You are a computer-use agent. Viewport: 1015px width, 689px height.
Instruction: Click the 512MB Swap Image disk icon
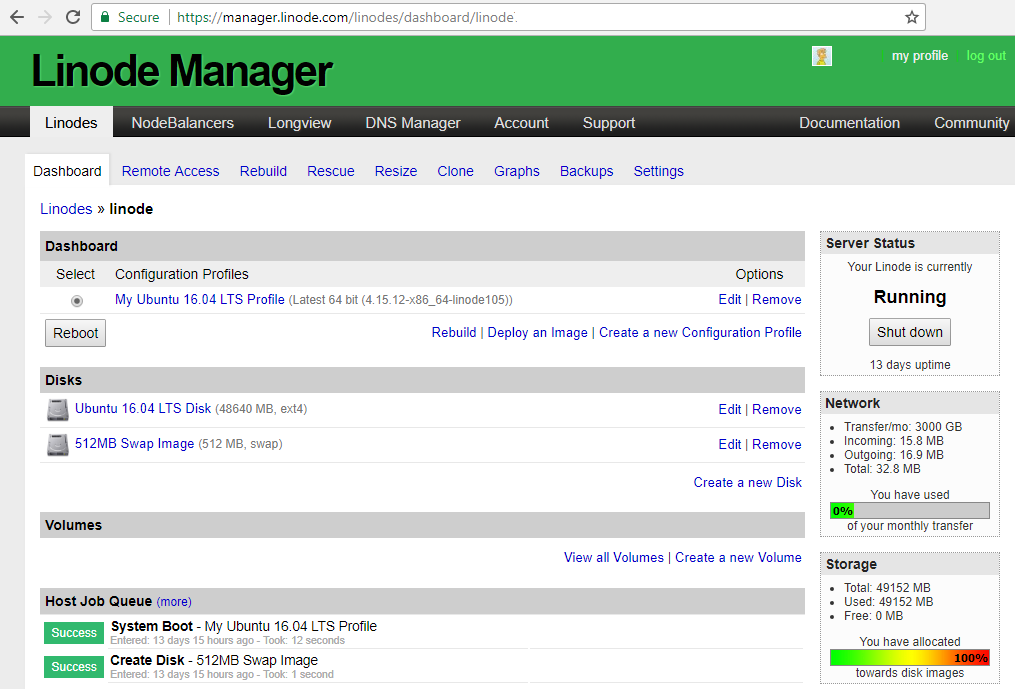[x=58, y=444]
